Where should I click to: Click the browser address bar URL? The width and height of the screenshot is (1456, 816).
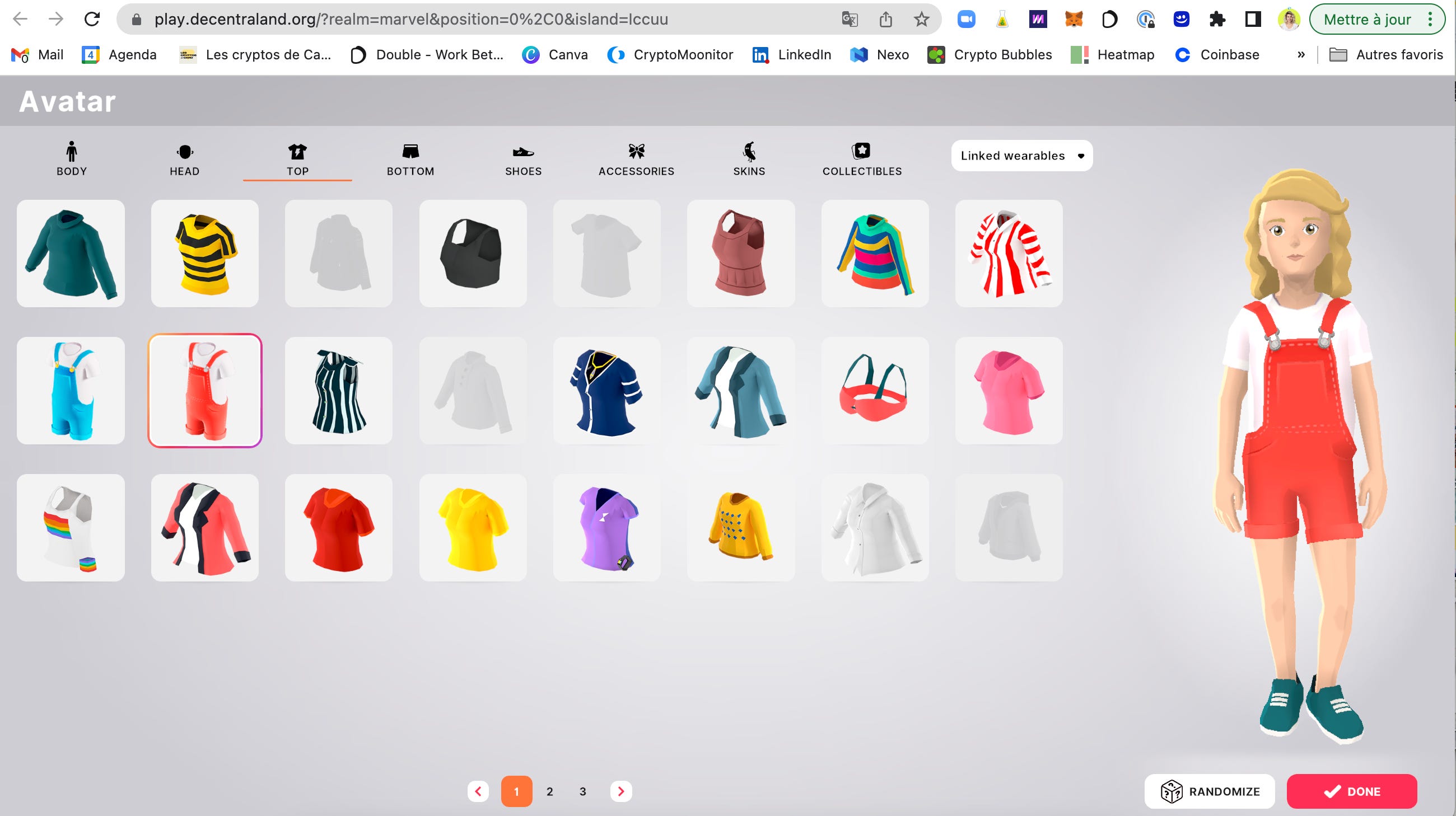tap(411, 19)
